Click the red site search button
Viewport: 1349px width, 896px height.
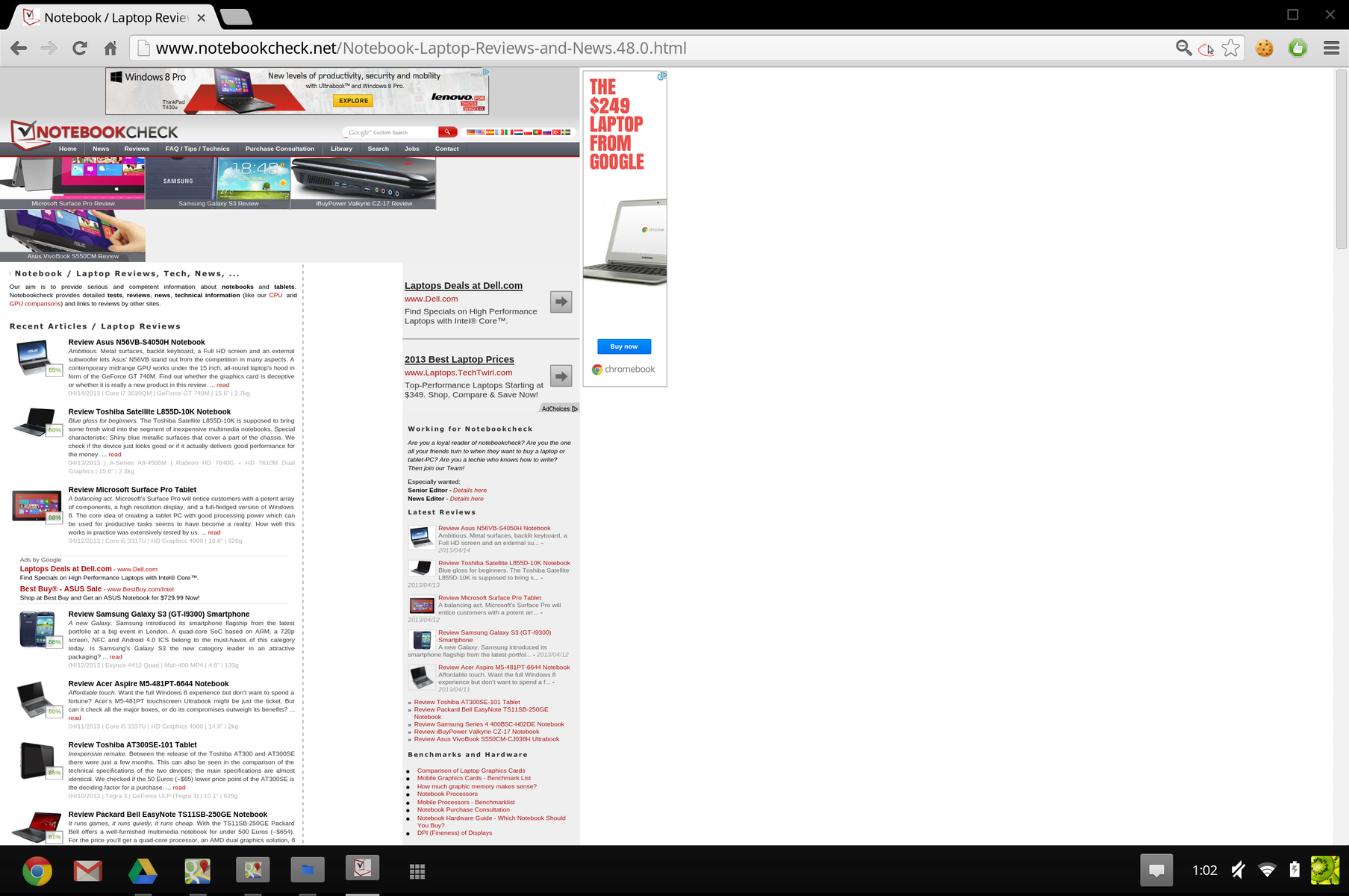coord(447,132)
